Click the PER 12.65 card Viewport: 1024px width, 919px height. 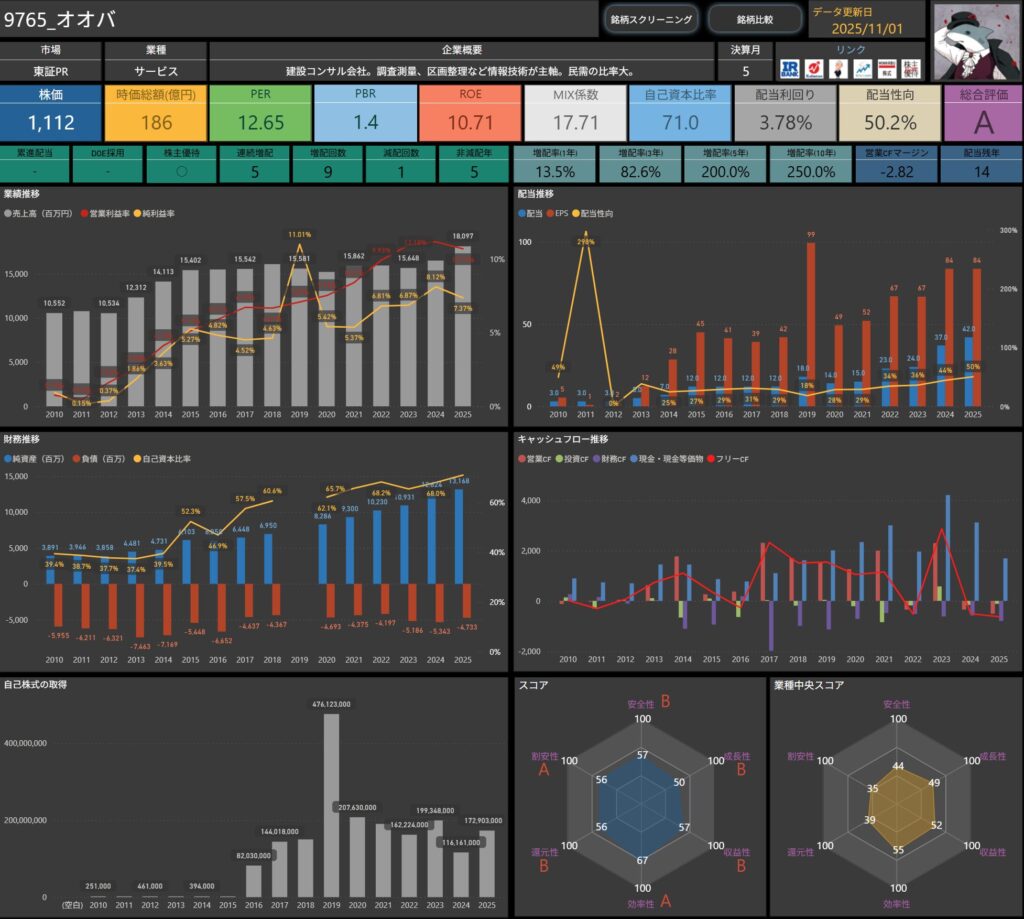point(260,112)
